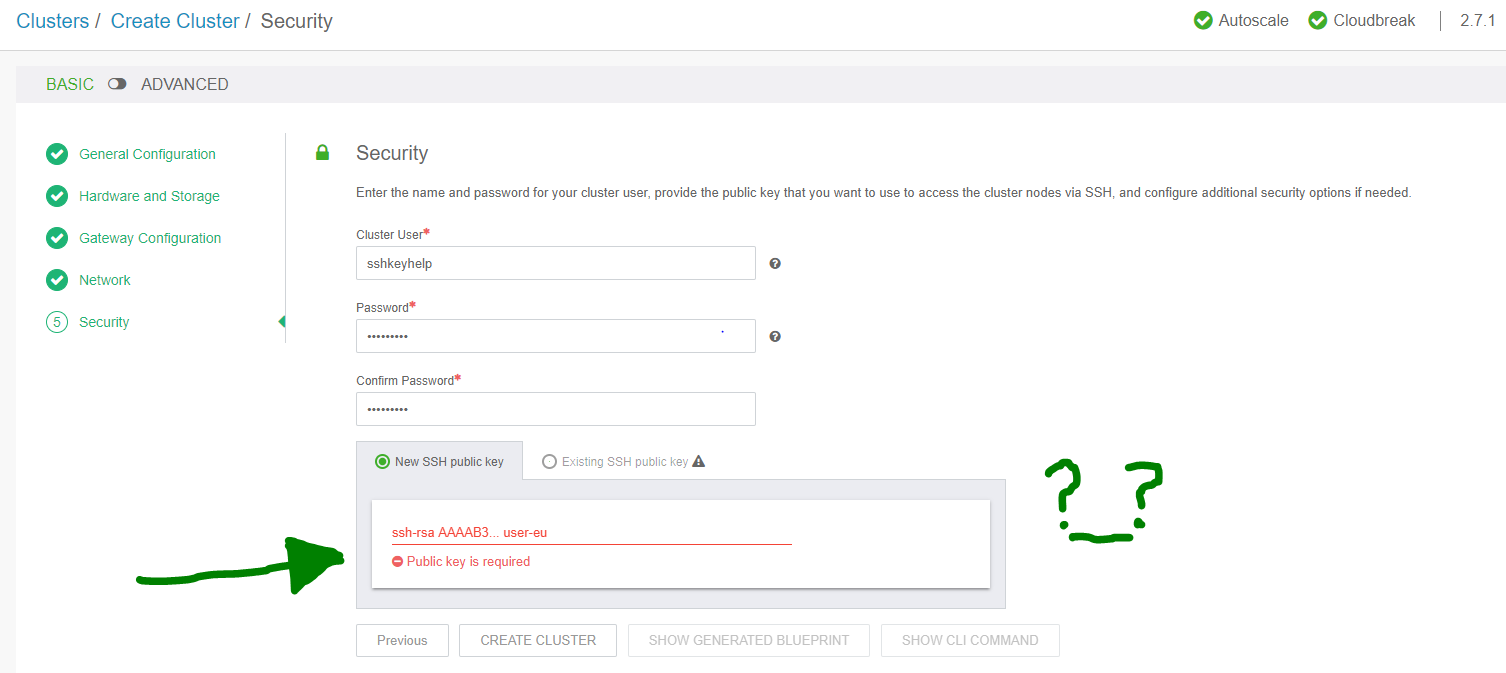Click the General Configuration completed check icon

point(57,153)
